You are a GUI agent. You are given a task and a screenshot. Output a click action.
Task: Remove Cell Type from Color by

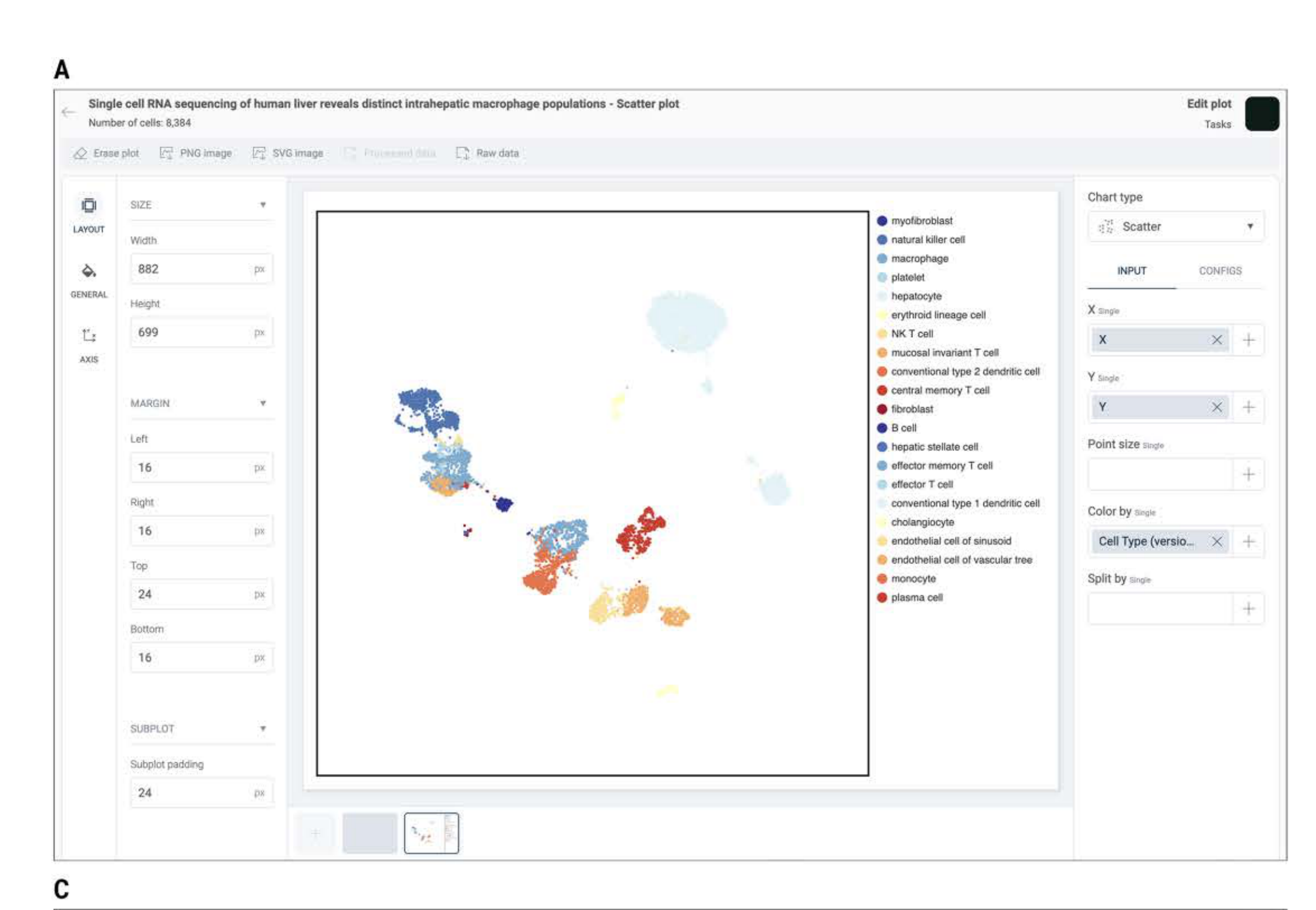click(1216, 542)
